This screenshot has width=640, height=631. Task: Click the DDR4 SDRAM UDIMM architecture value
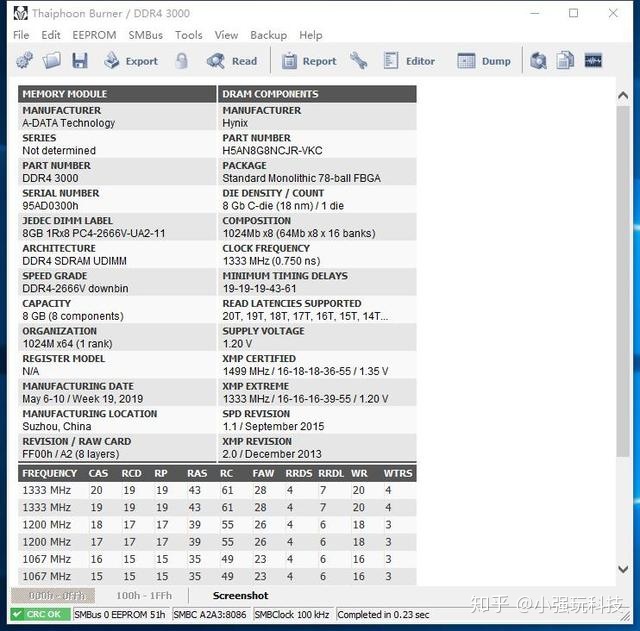click(x=74, y=261)
